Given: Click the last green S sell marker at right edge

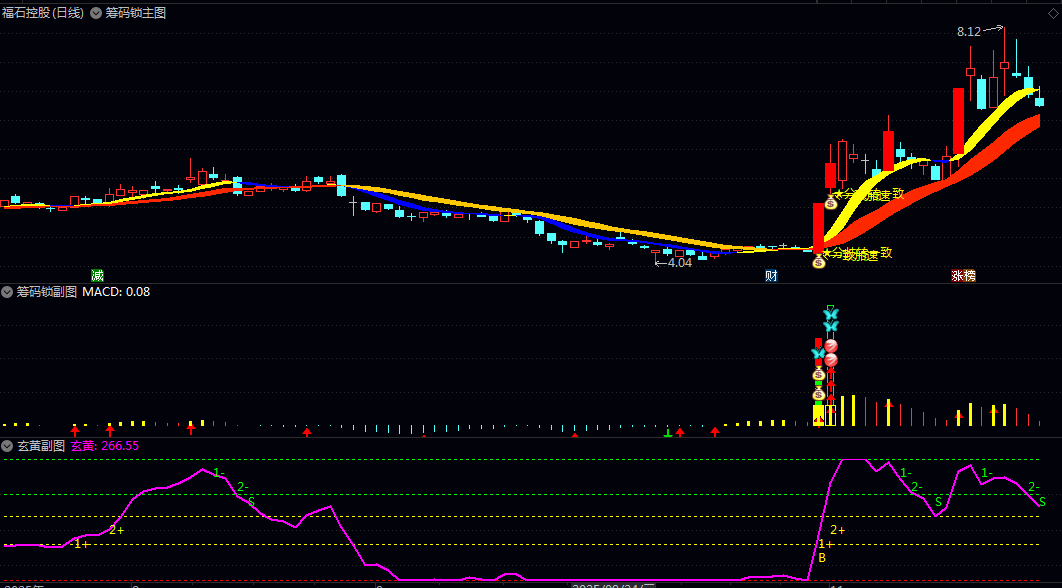Looking at the screenshot, I should (x=1042, y=502).
